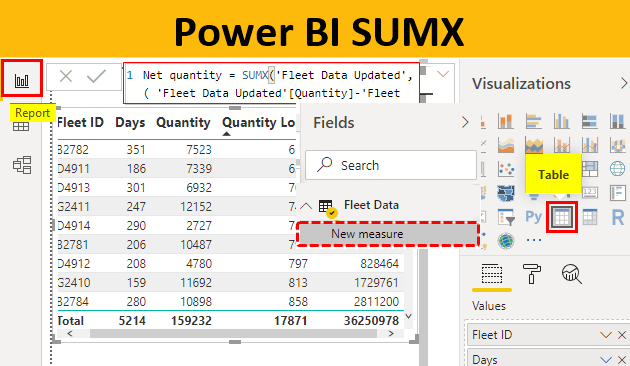Click inside the DAX formula editor
The height and width of the screenshot is (366, 630).
pyautogui.click(x=272, y=84)
